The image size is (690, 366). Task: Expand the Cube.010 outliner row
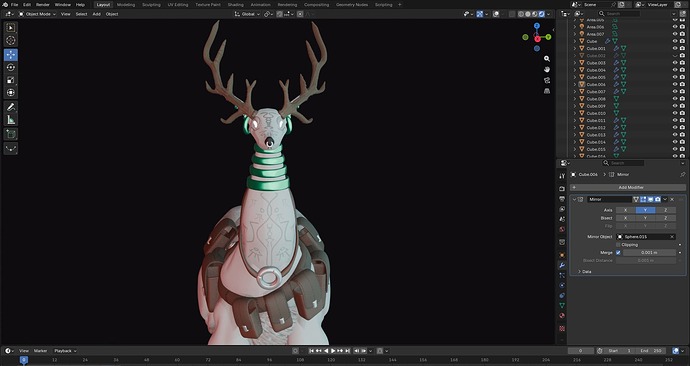pyautogui.click(x=574, y=113)
